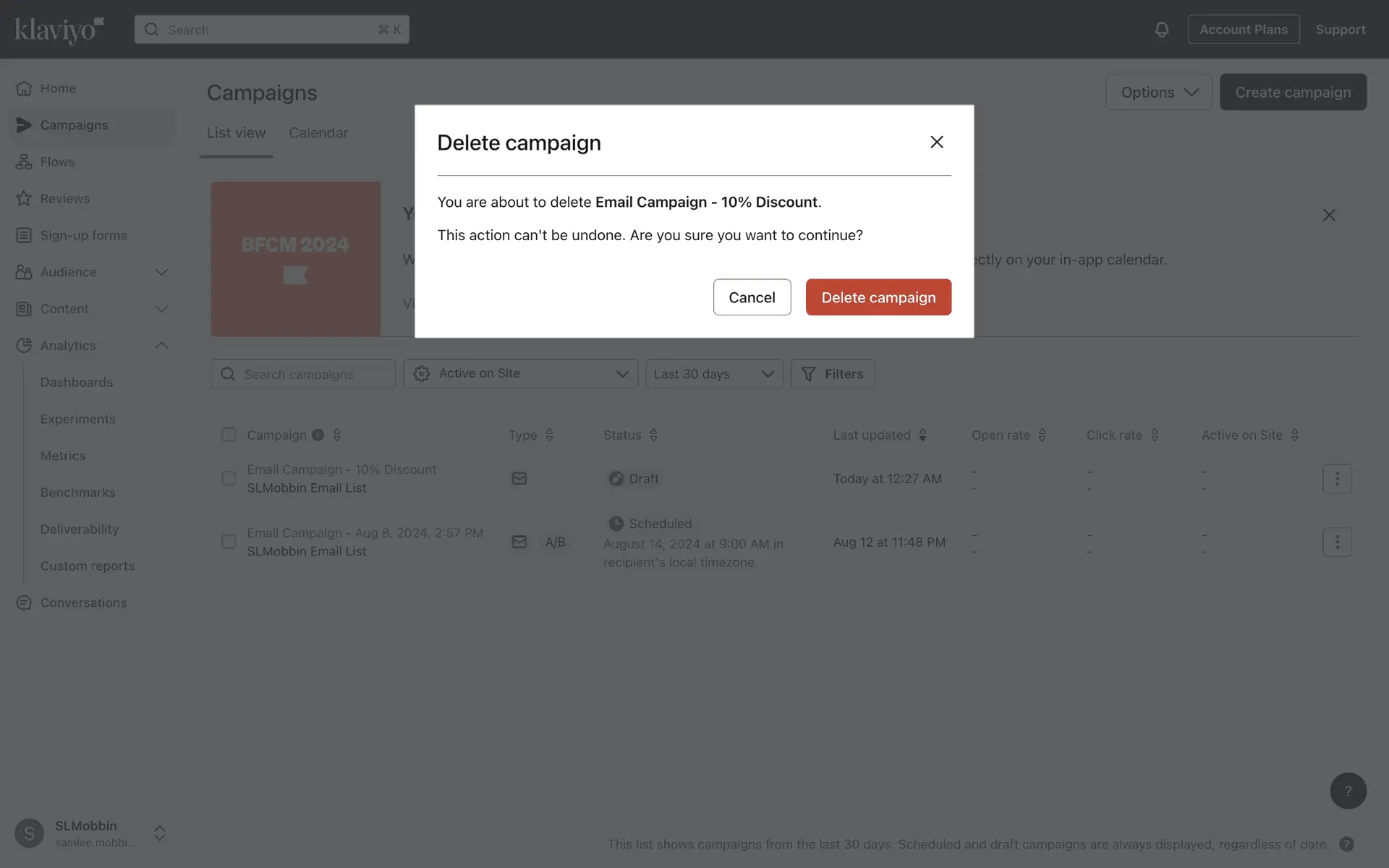Confirm with red Delete campaign button
The height and width of the screenshot is (868, 1389).
tap(878, 297)
